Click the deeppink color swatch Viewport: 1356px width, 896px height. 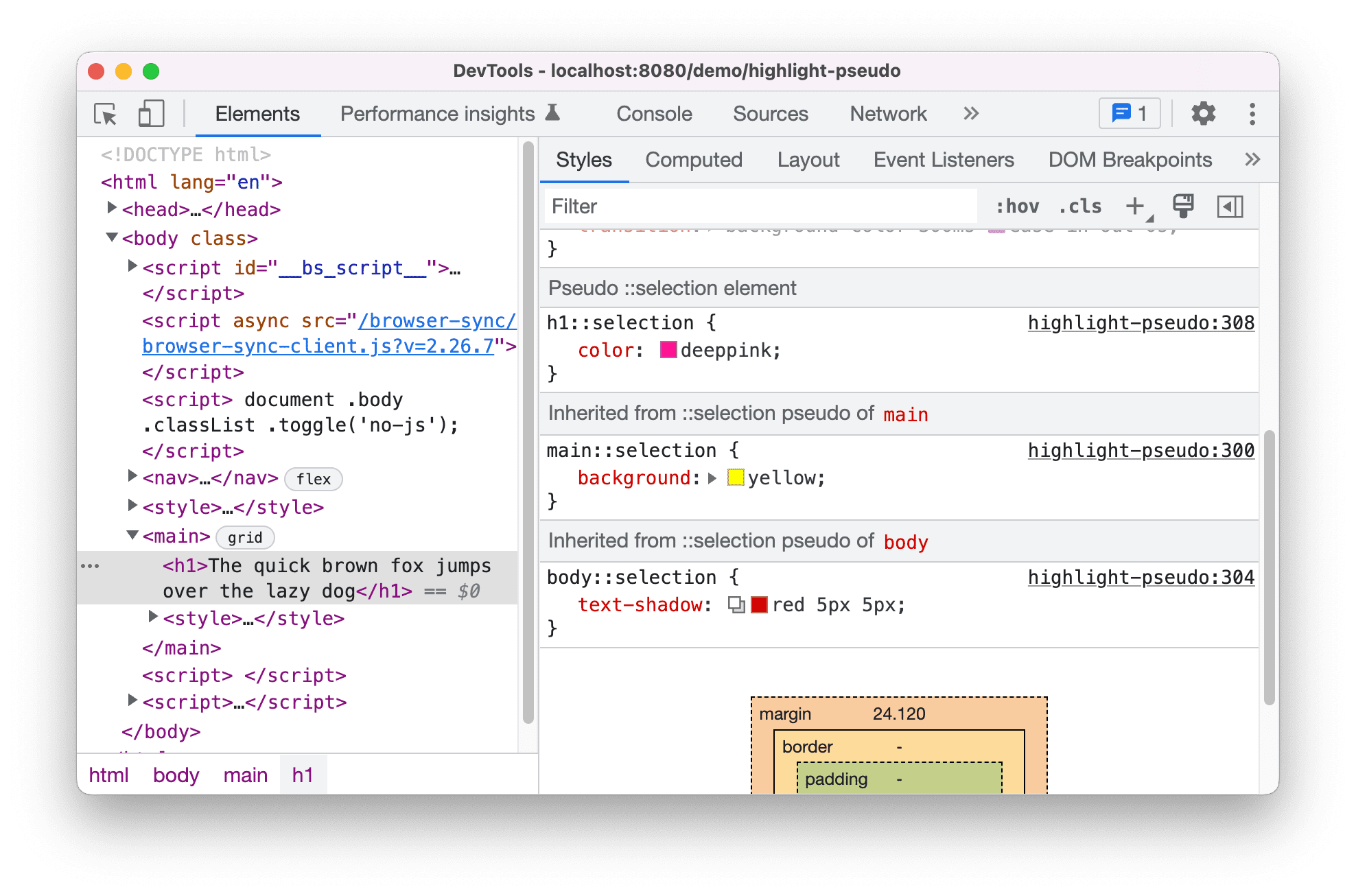[665, 350]
